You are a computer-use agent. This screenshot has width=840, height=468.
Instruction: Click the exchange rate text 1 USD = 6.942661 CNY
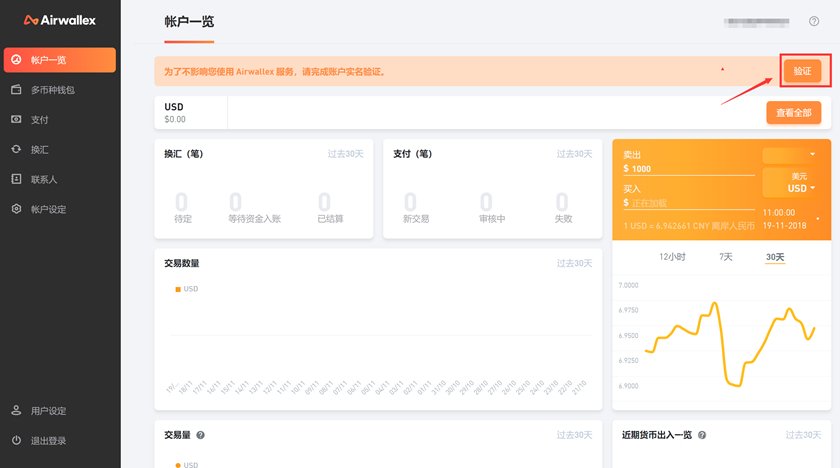point(689,226)
